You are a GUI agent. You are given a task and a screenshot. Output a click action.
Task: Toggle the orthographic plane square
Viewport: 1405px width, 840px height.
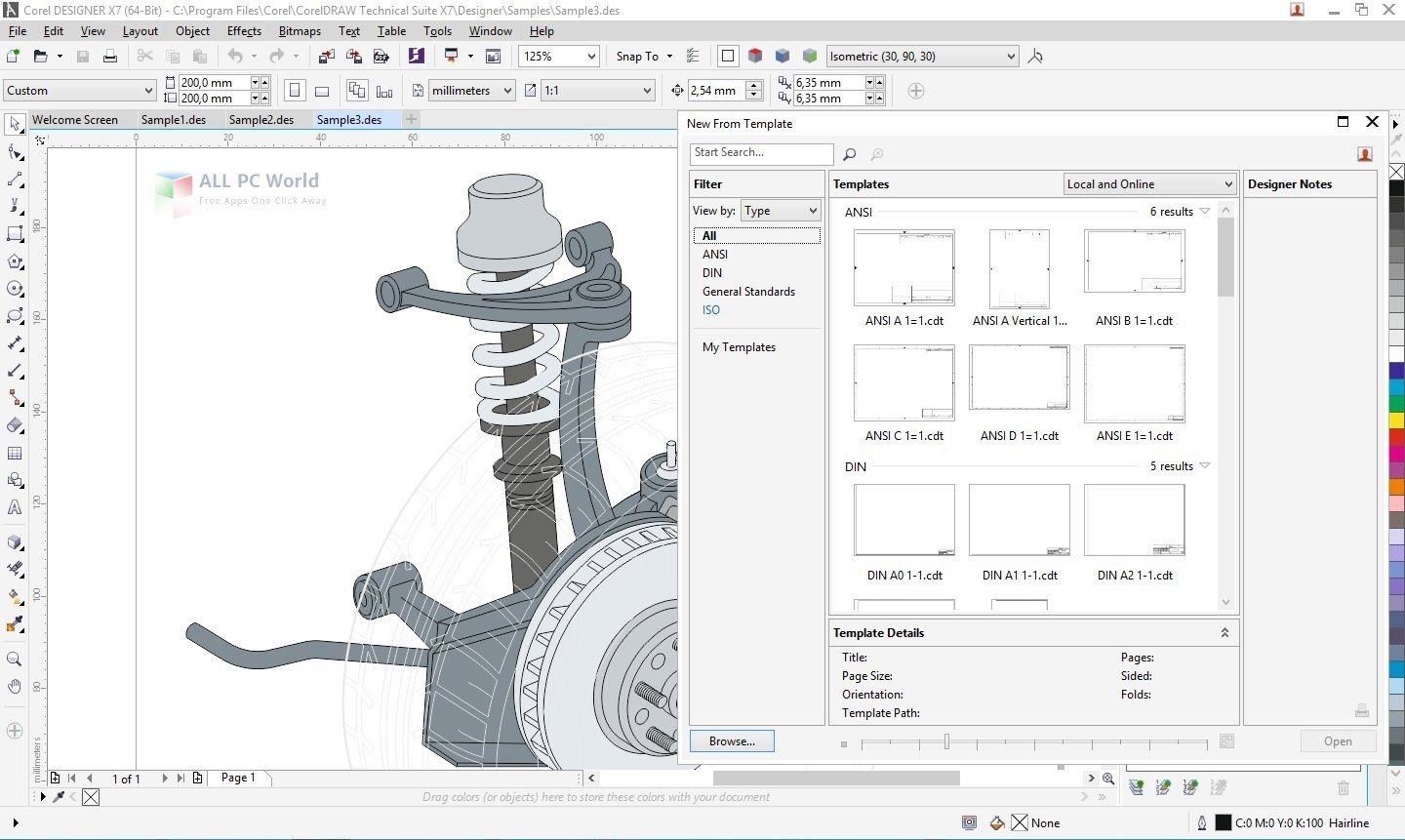tap(728, 57)
